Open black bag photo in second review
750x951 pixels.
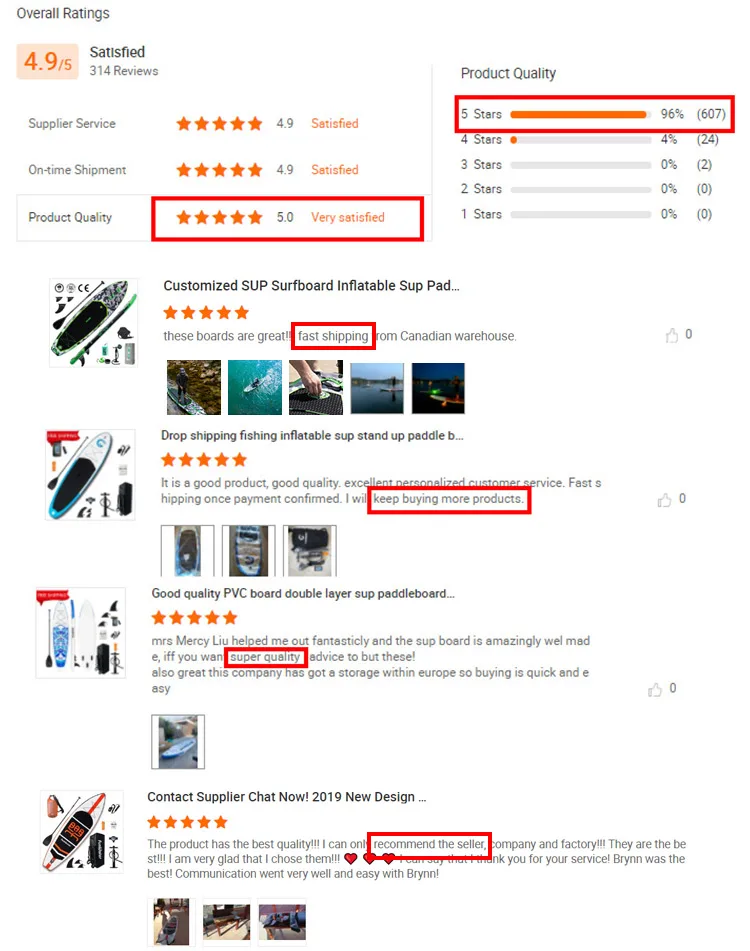(309, 551)
